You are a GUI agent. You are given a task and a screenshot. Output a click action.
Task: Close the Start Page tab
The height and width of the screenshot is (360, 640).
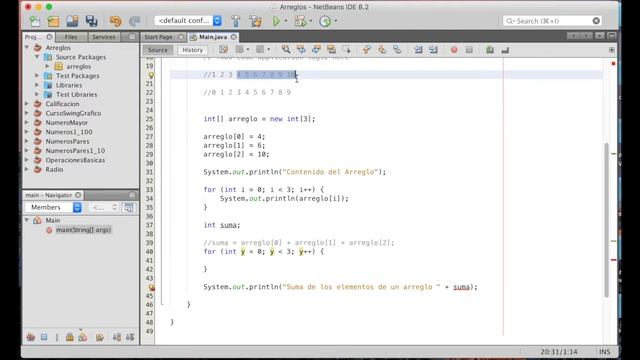click(181, 37)
